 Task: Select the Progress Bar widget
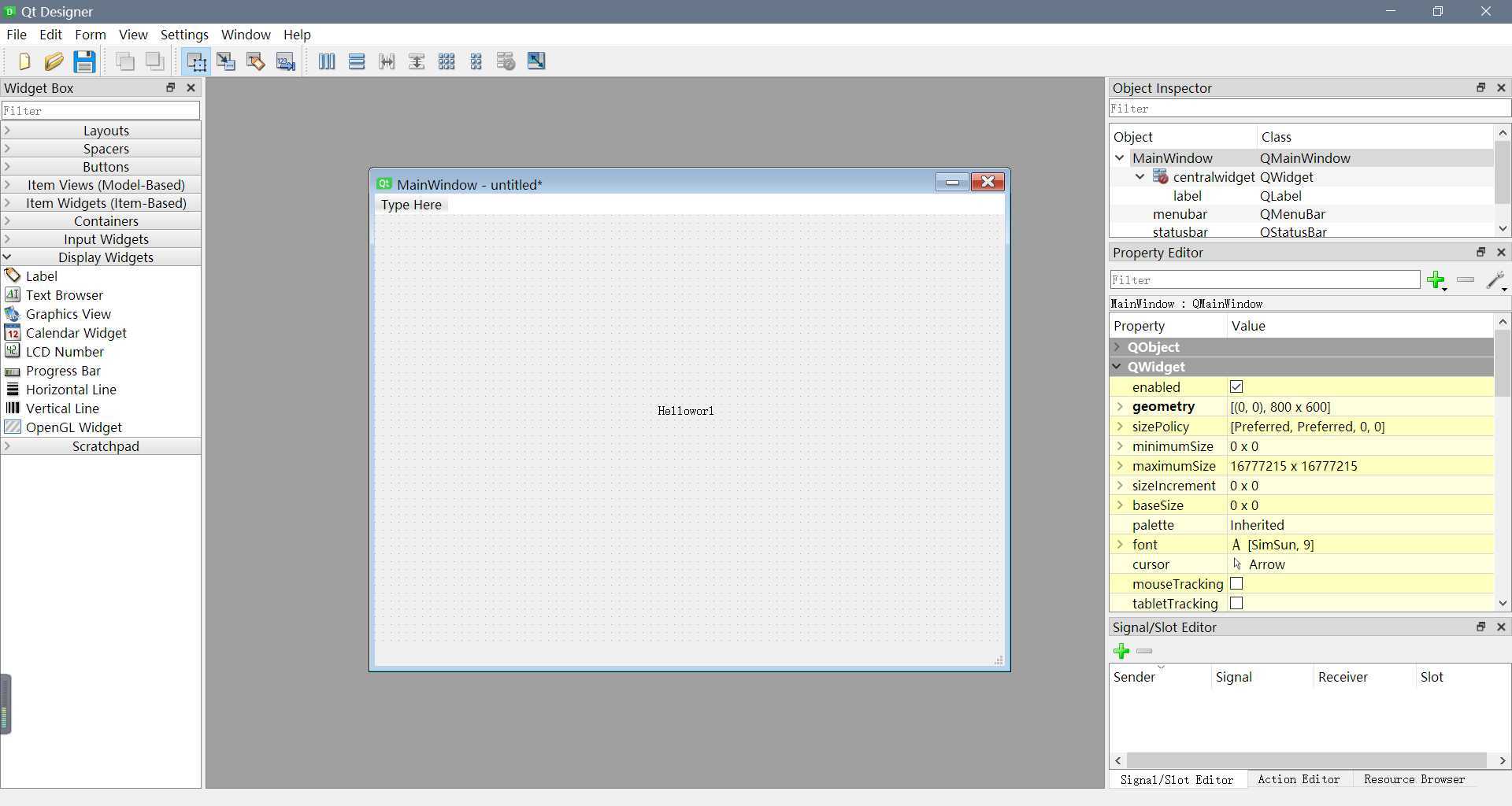coord(63,371)
